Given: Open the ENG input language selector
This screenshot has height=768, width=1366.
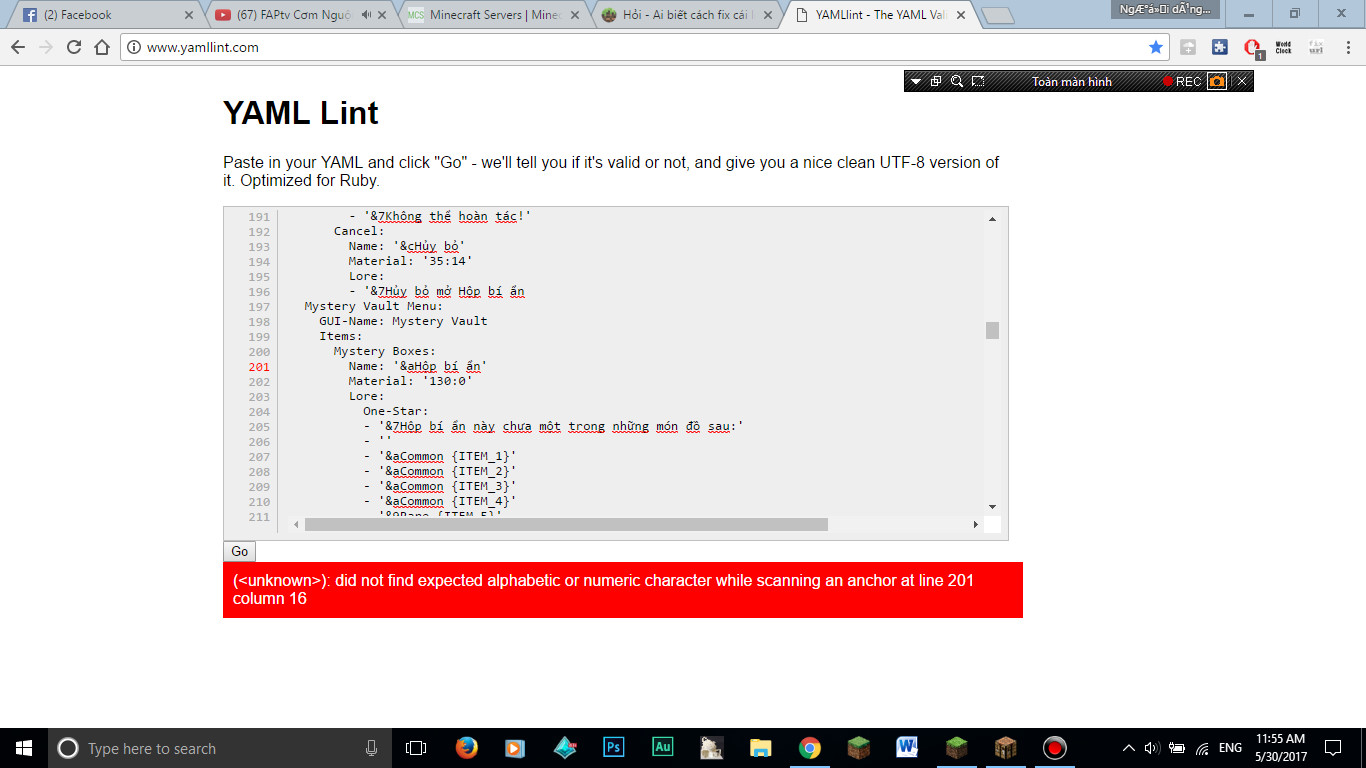Looking at the screenshot, I should [x=1230, y=748].
